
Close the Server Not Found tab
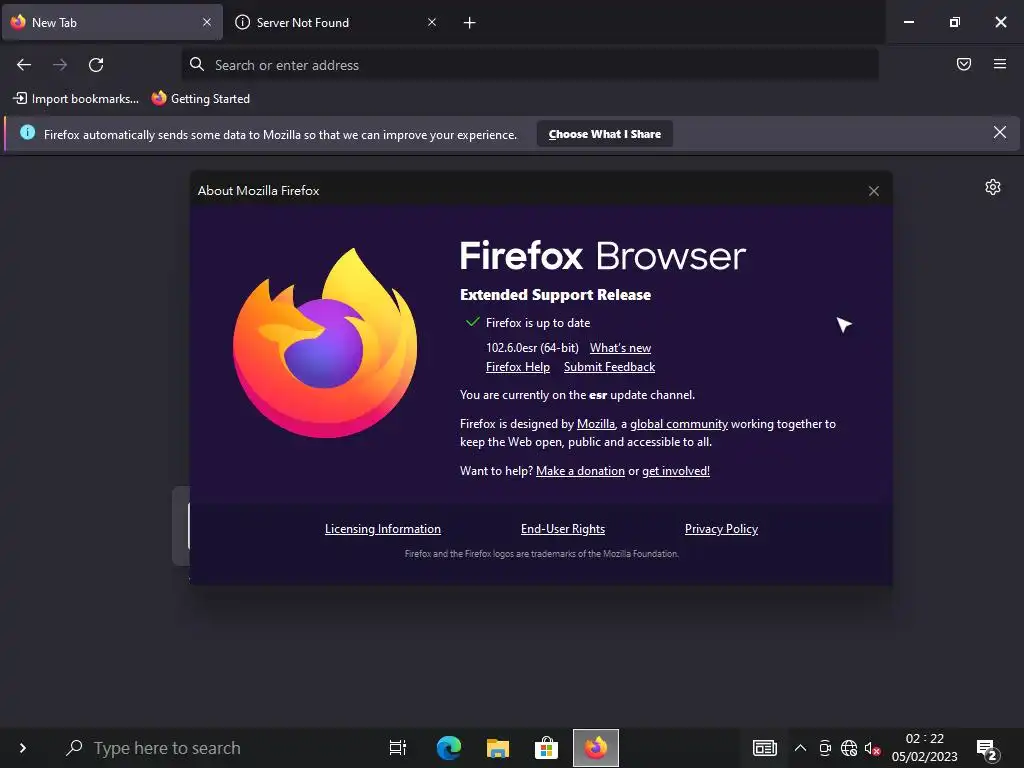(x=432, y=22)
